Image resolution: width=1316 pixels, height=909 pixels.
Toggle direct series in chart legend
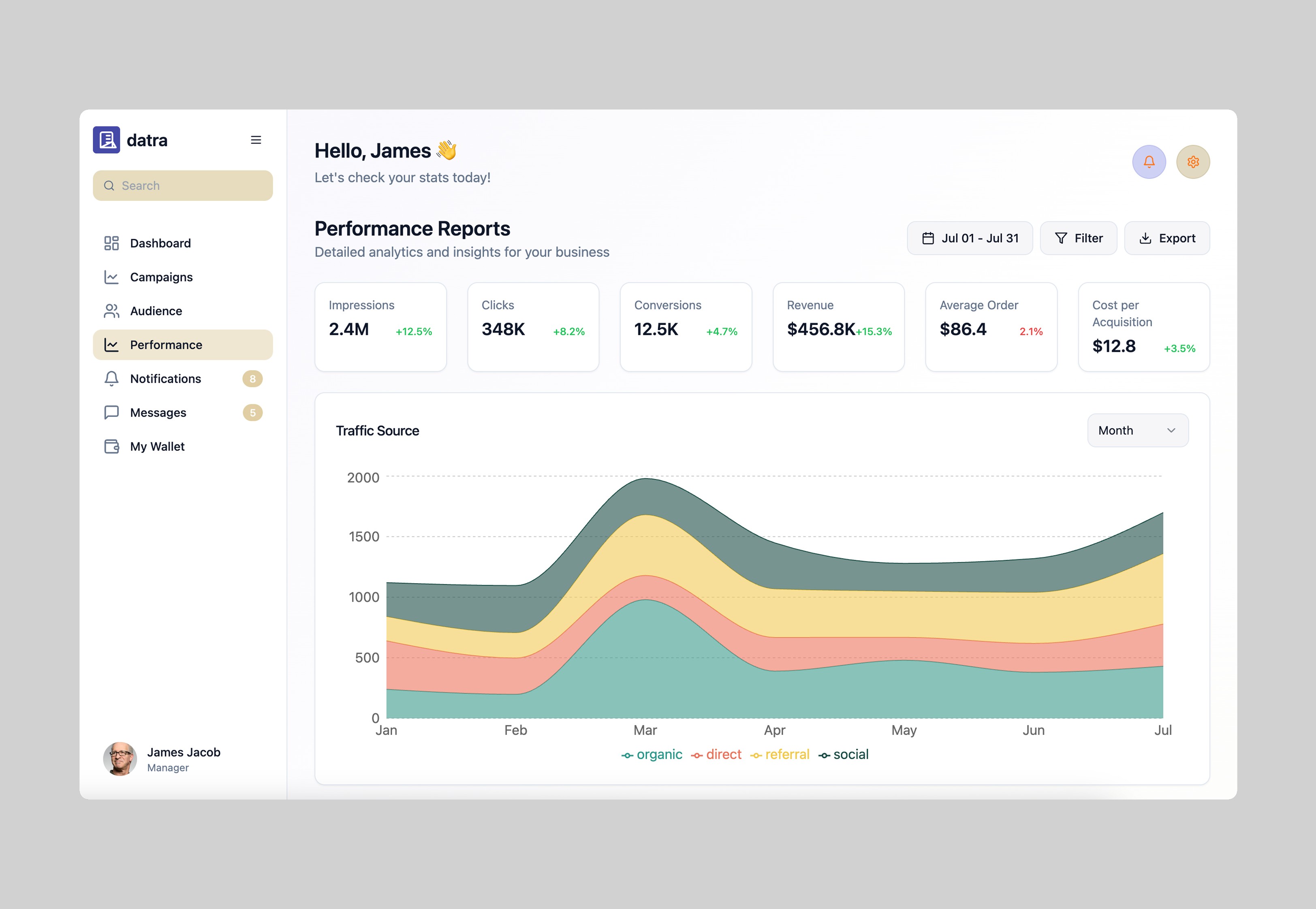coord(717,755)
